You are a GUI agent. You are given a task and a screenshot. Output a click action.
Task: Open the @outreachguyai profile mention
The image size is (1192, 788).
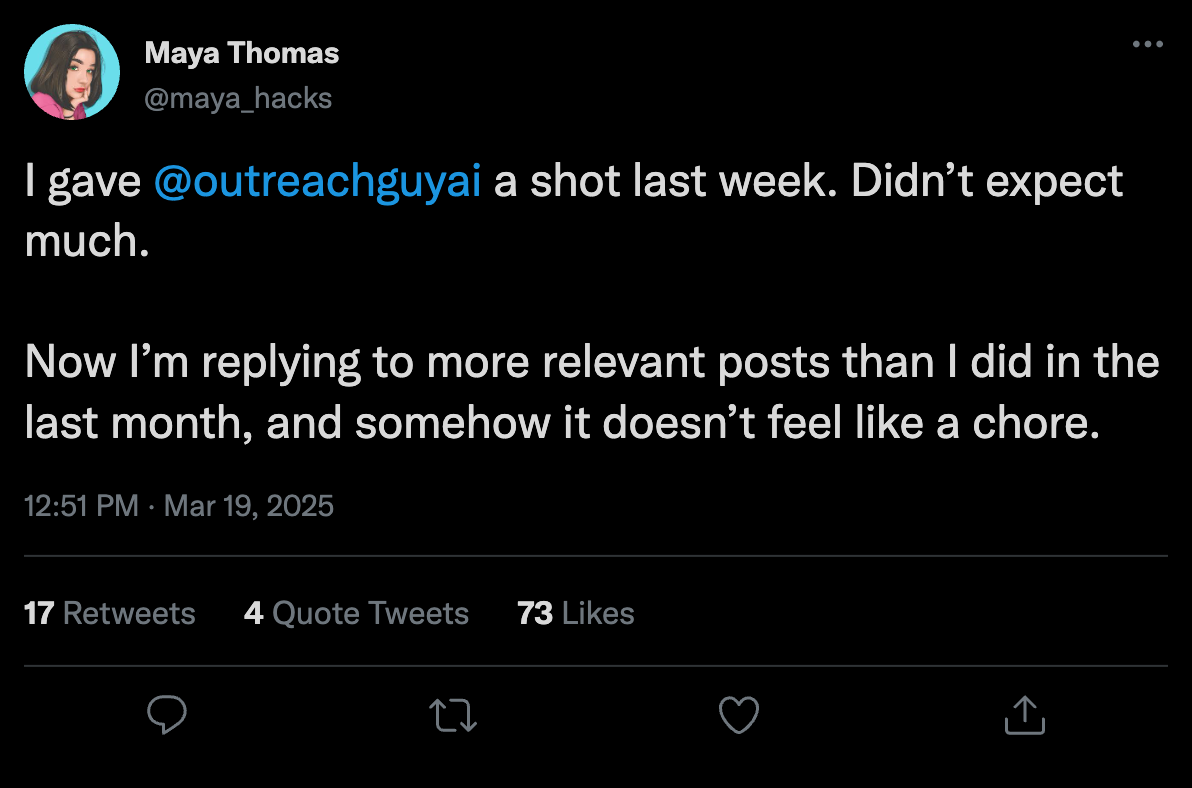point(316,180)
